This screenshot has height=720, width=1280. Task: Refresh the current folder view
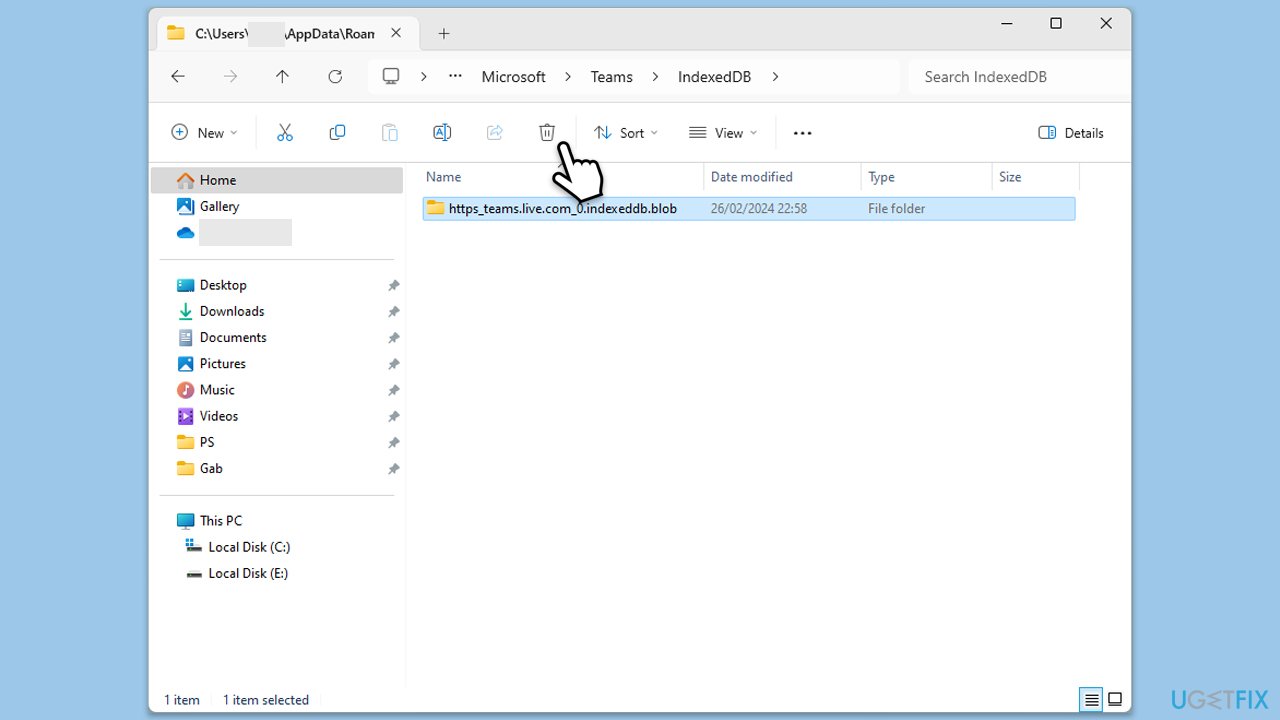pyautogui.click(x=335, y=77)
